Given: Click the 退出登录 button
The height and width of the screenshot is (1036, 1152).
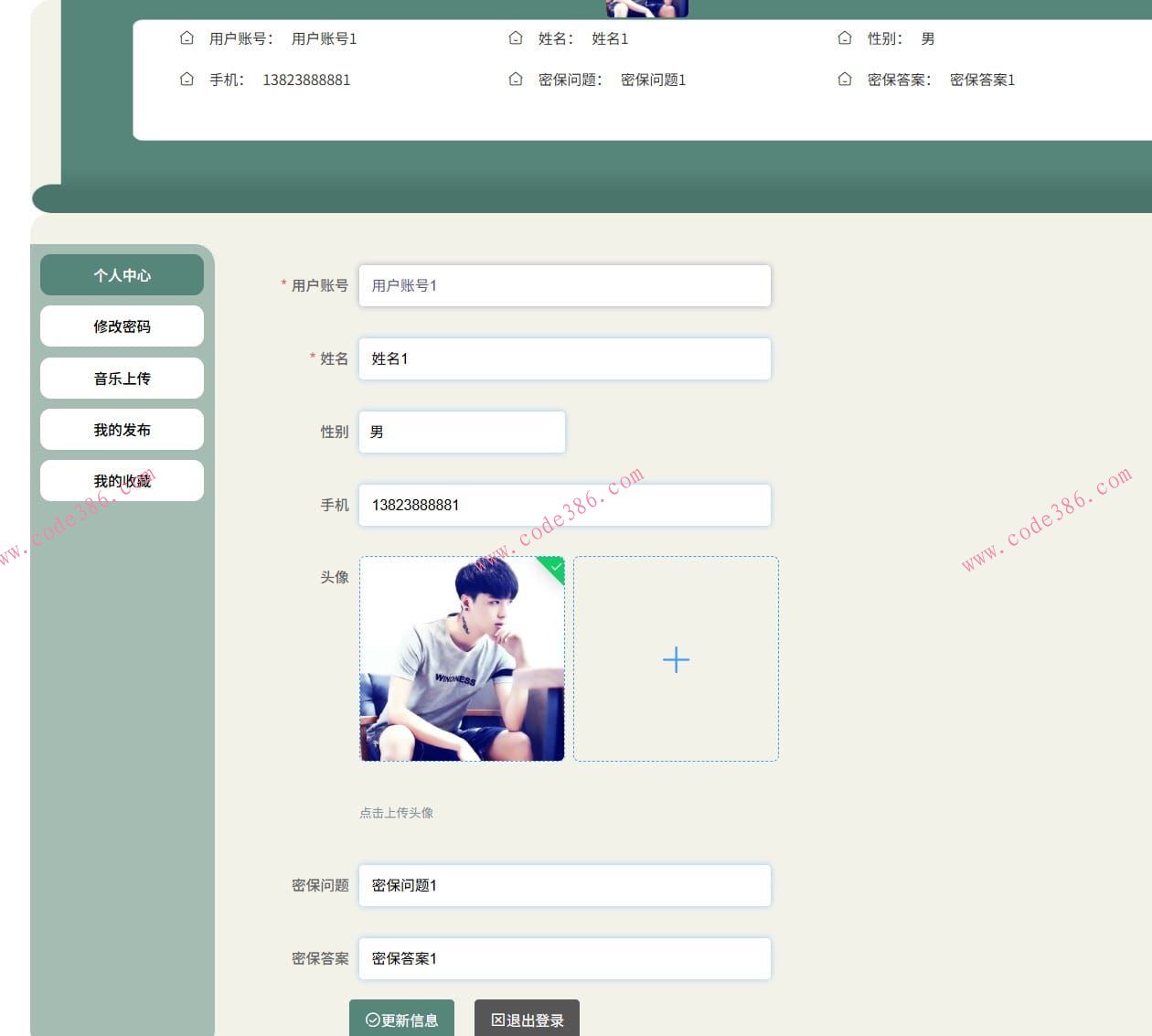Looking at the screenshot, I should click(527, 1019).
